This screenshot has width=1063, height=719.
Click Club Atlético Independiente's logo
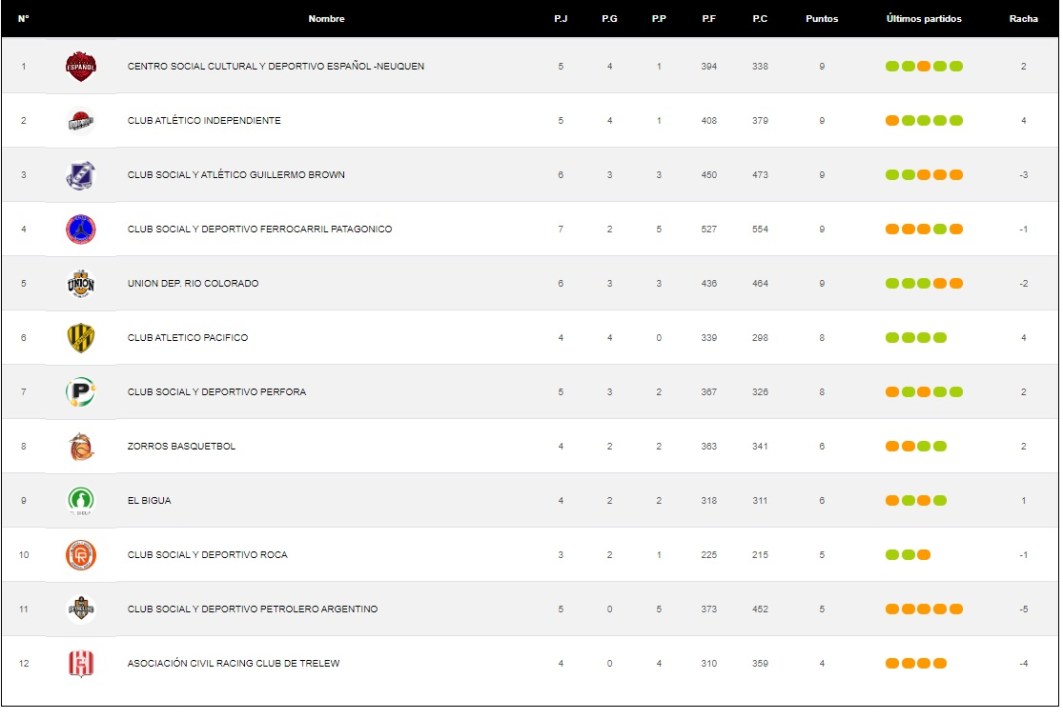80,121
